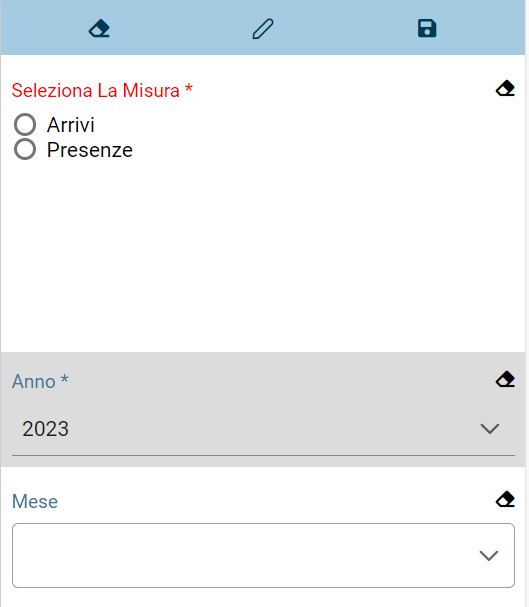Screen dimensions: 529x607
Task: Select the Presenze radio button
Action: click(25, 149)
